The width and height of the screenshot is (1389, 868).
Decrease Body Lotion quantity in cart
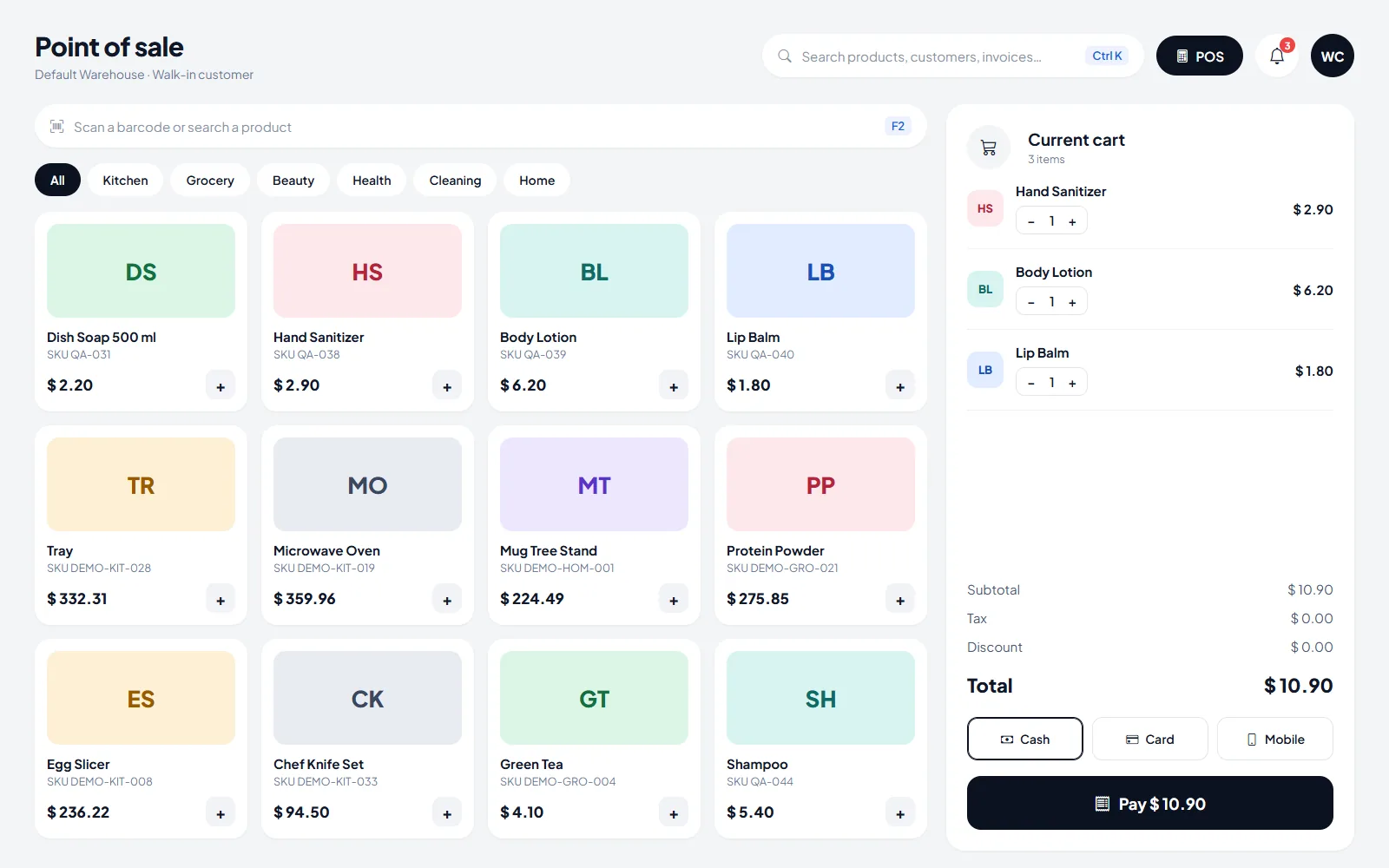click(x=1031, y=302)
